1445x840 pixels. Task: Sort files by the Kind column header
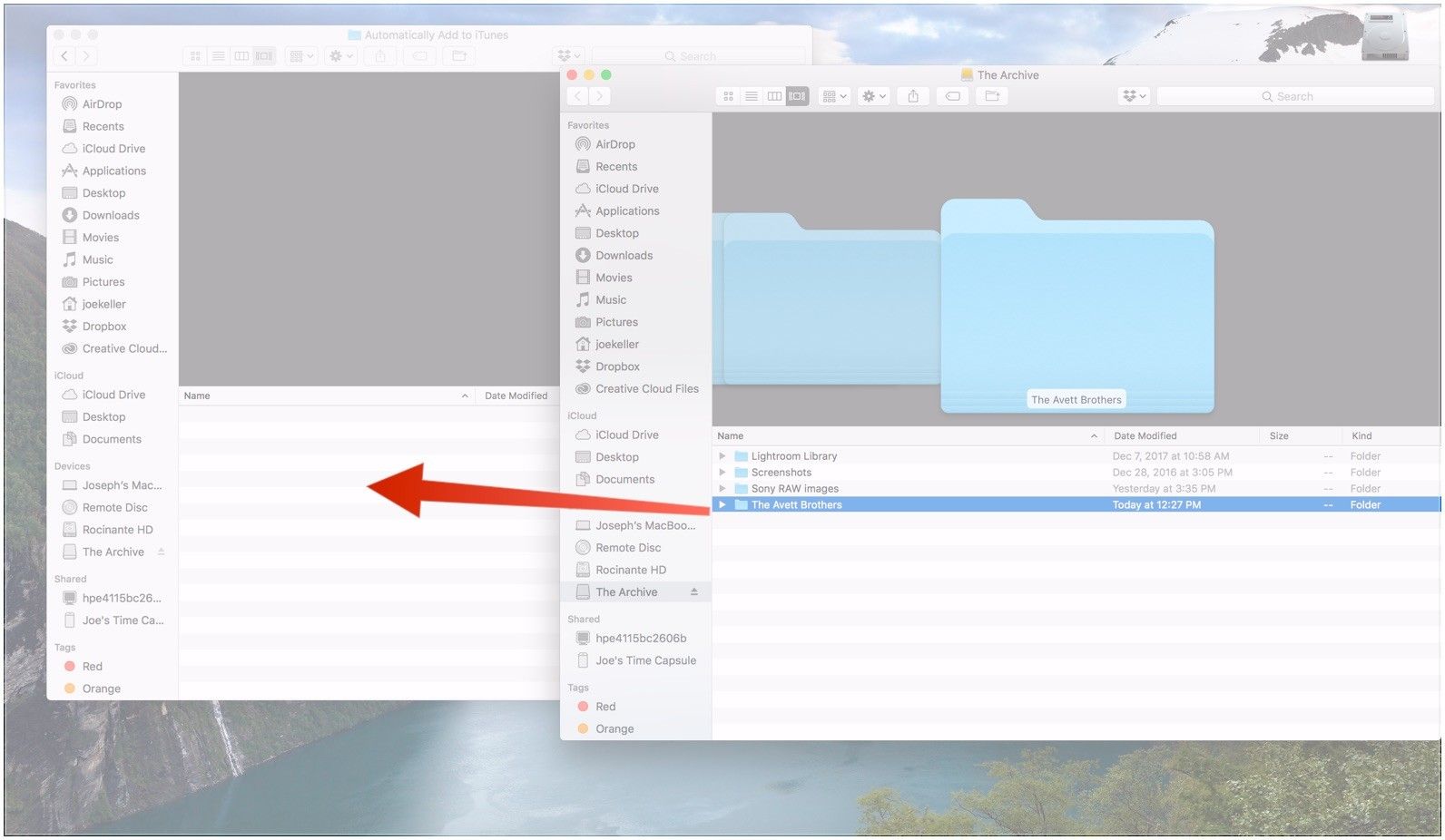1361,436
